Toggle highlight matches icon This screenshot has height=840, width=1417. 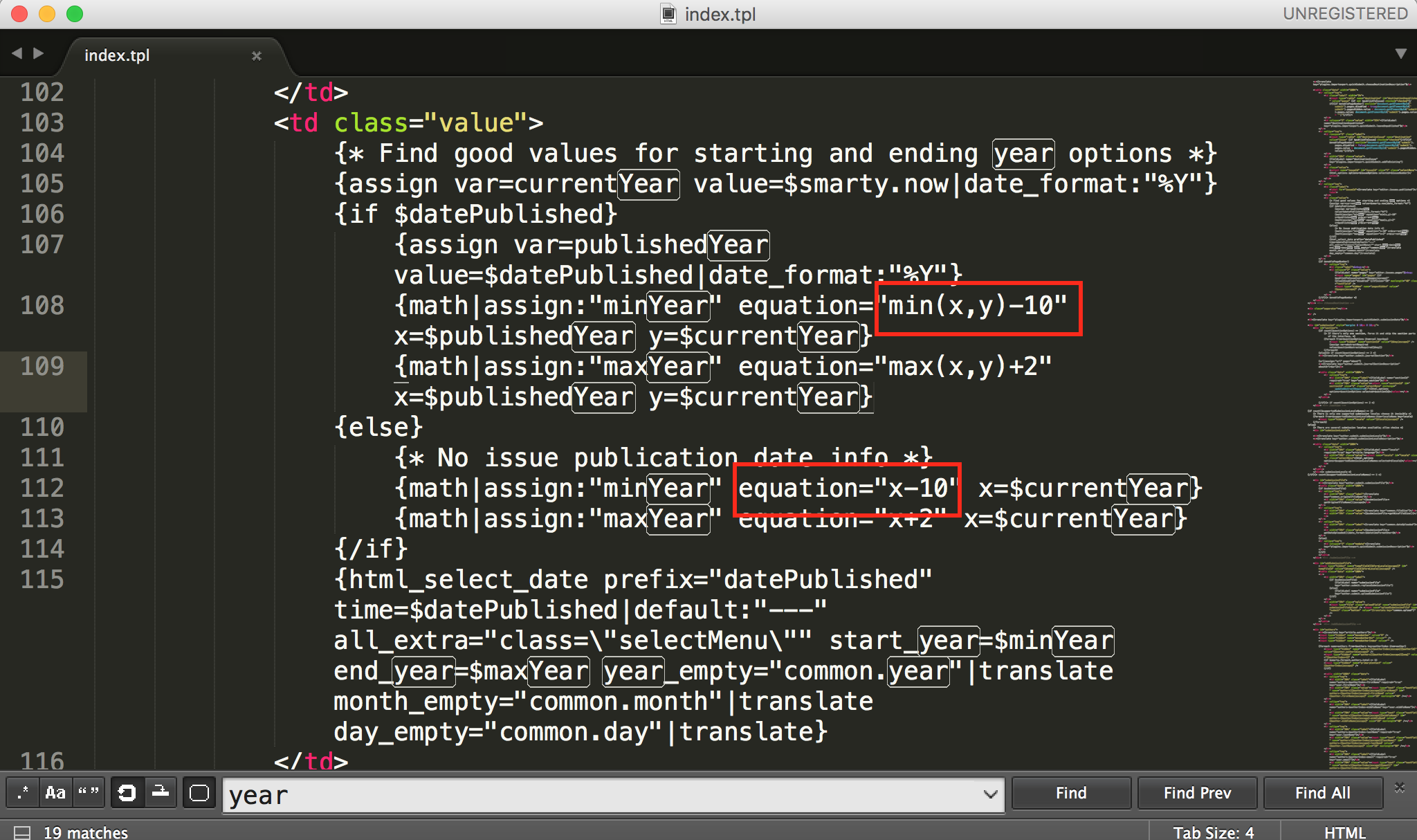point(199,792)
